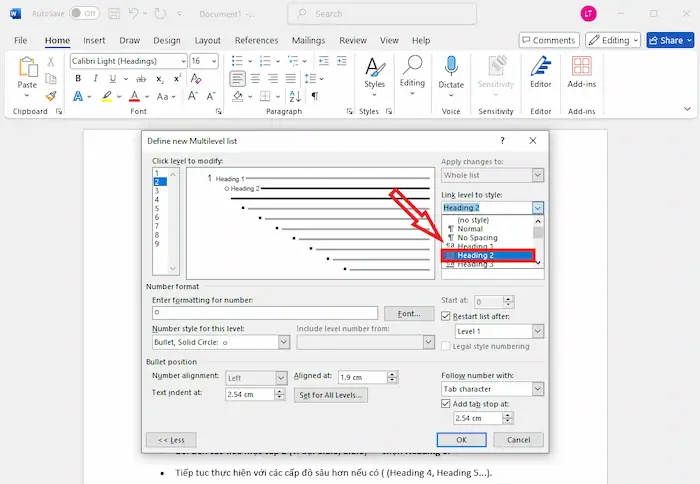This screenshot has height=484, width=700.
Task: Toggle the AutoSave switch
Action: tap(85, 14)
